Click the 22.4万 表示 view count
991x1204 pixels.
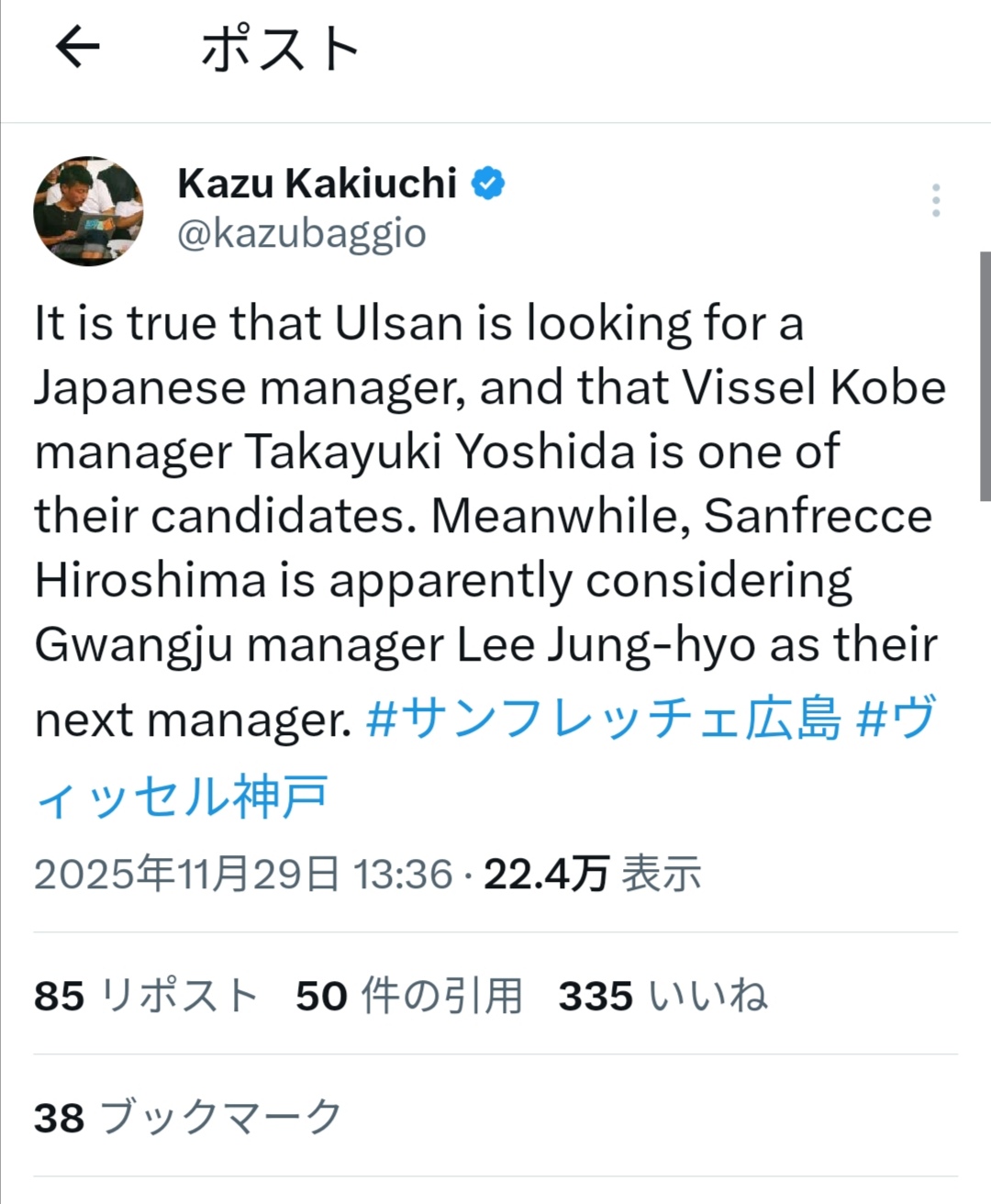(x=592, y=874)
